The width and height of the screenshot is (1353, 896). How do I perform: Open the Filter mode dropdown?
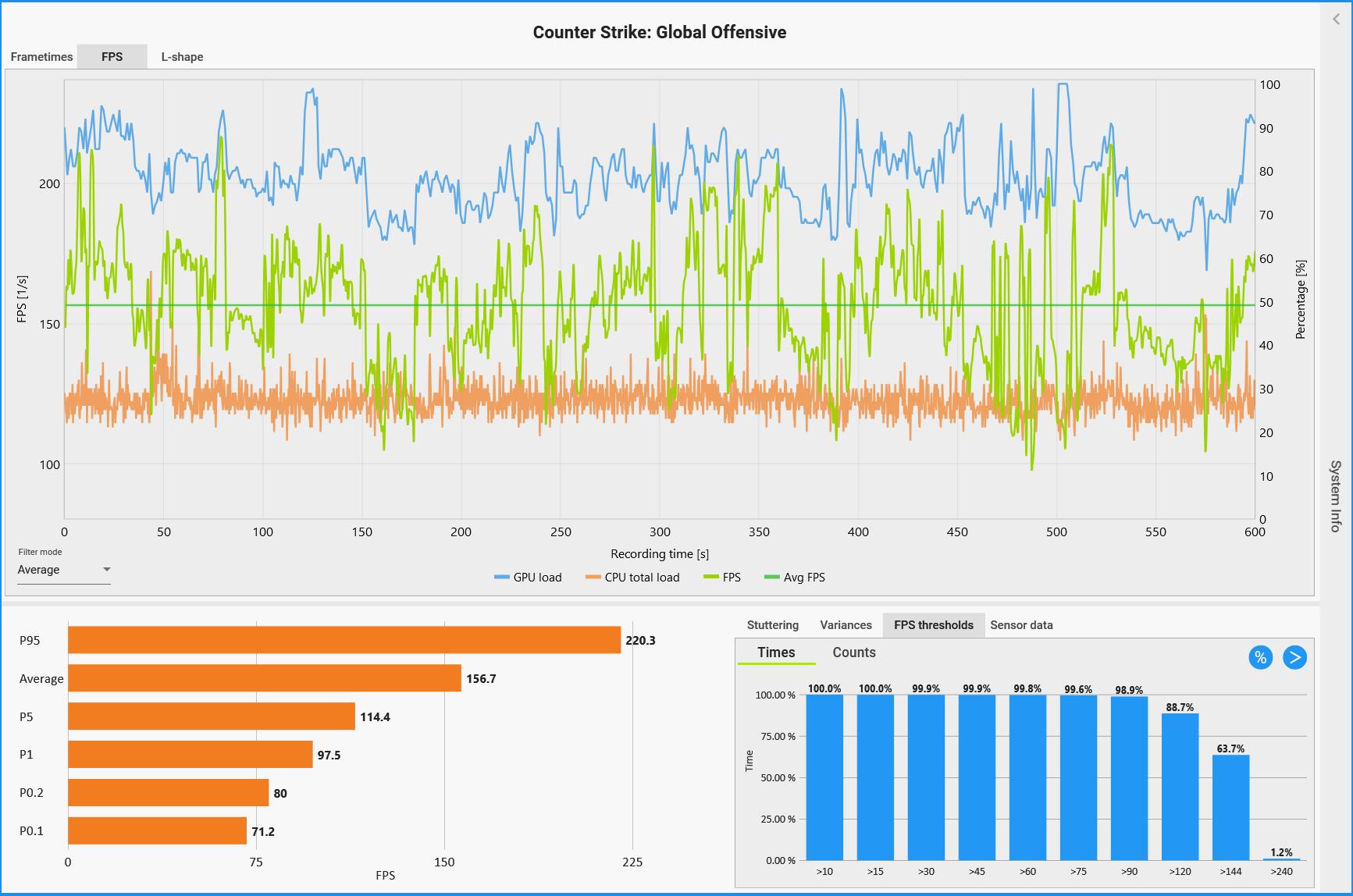[64, 570]
